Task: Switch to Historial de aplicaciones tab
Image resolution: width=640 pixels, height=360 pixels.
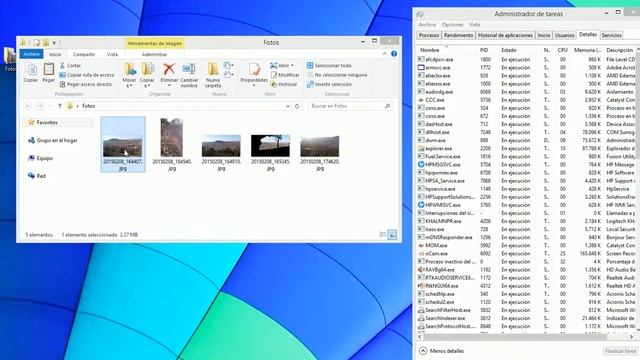Action: (x=505, y=36)
